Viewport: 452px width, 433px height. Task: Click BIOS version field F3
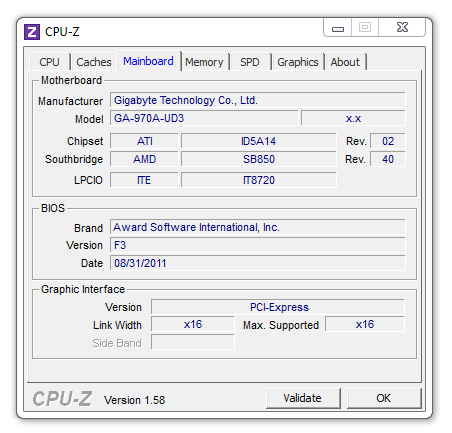[x=258, y=245]
